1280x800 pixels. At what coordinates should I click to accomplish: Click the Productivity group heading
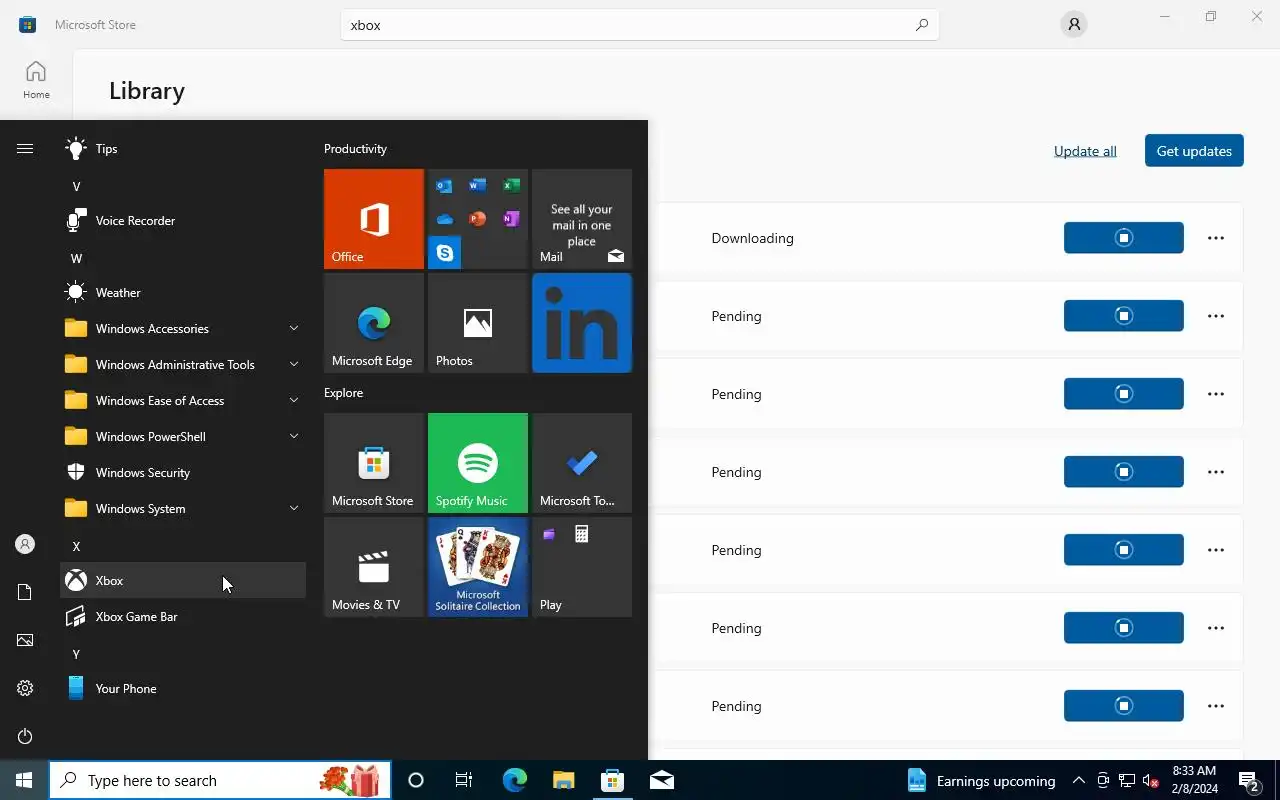[355, 149]
